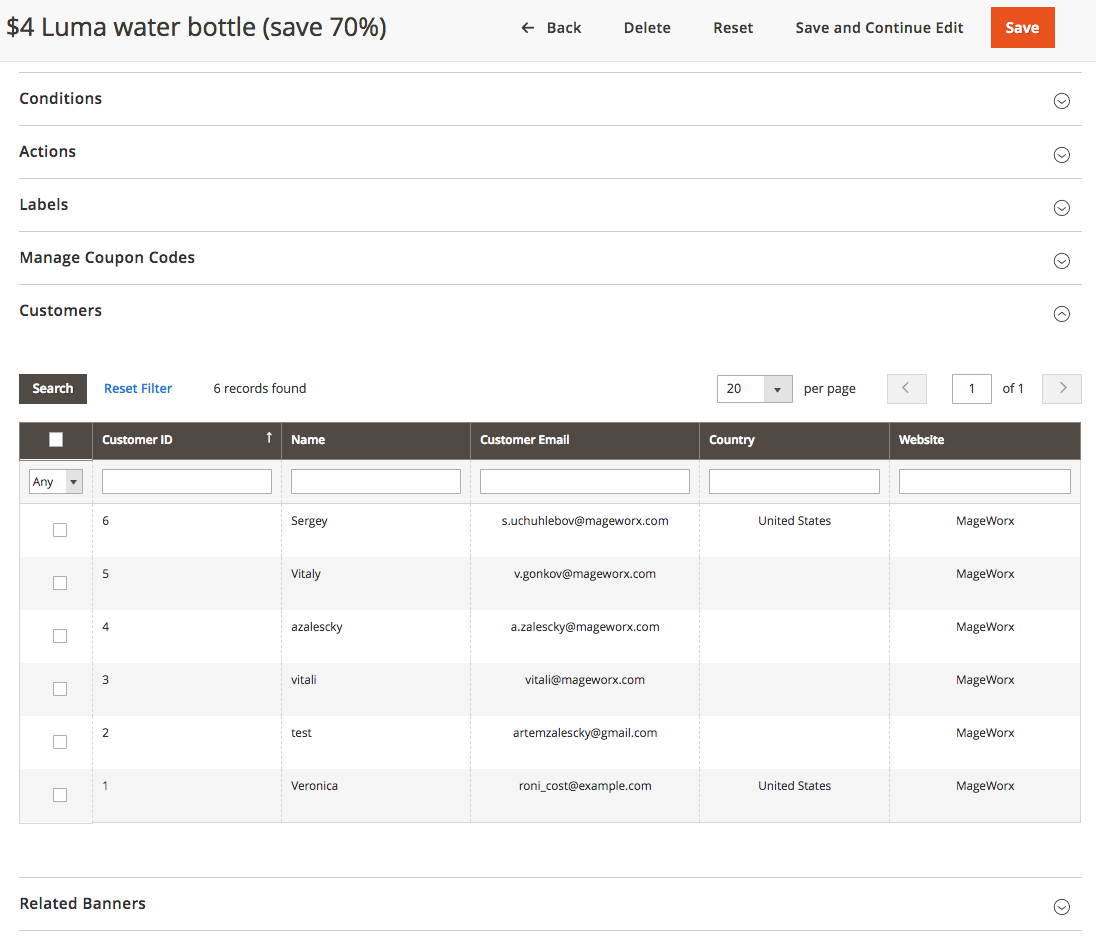Click the Website filter input

click(985, 481)
